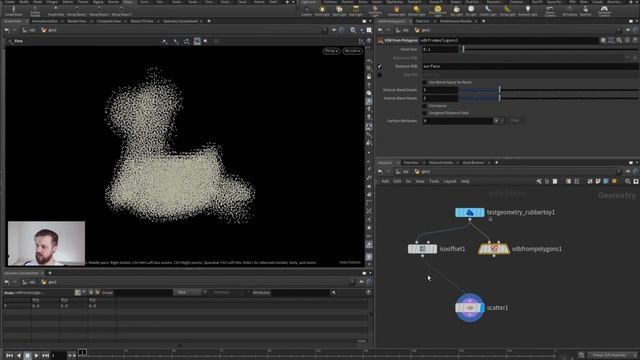Click the network orange color palette icon
This screenshot has height=360, width=640.
pyautogui.click(x=614, y=181)
